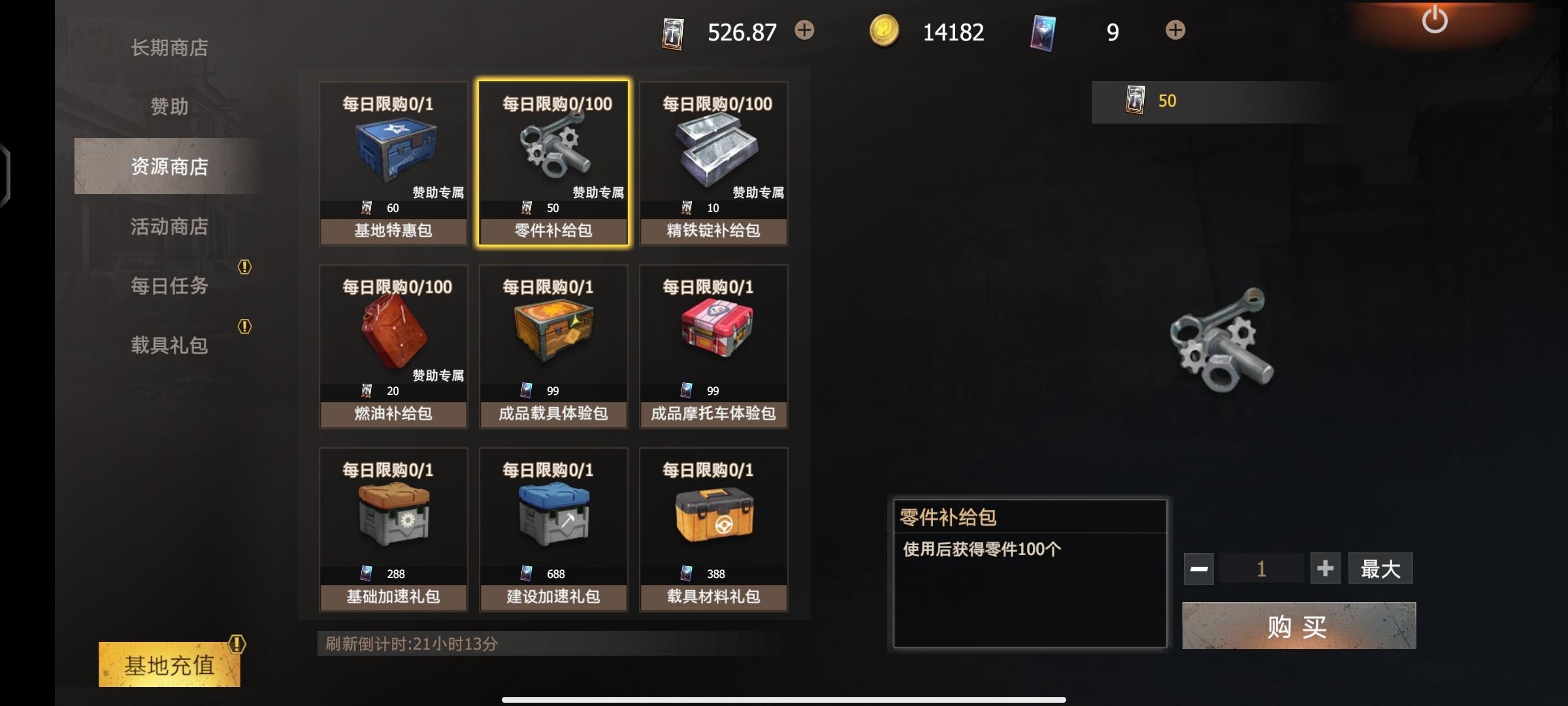Tap the 基地充值 gold button
Viewport: 1568px width, 706px height.
pos(169,665)
